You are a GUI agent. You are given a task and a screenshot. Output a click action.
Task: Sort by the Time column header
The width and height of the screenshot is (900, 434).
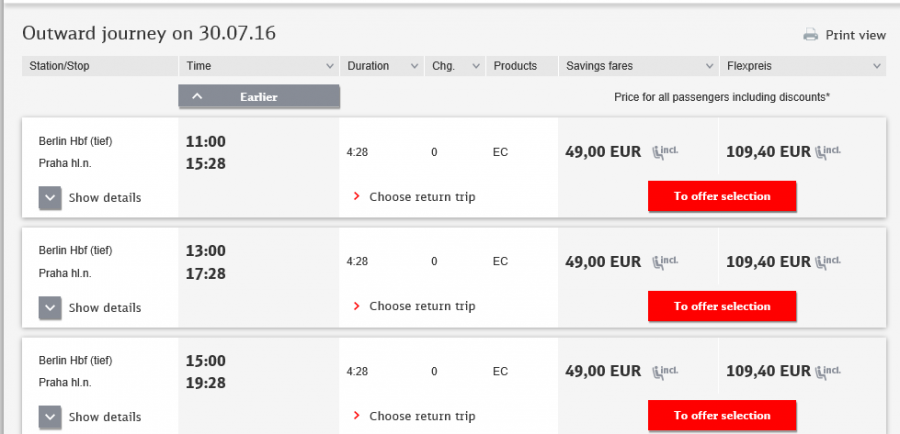259,66
